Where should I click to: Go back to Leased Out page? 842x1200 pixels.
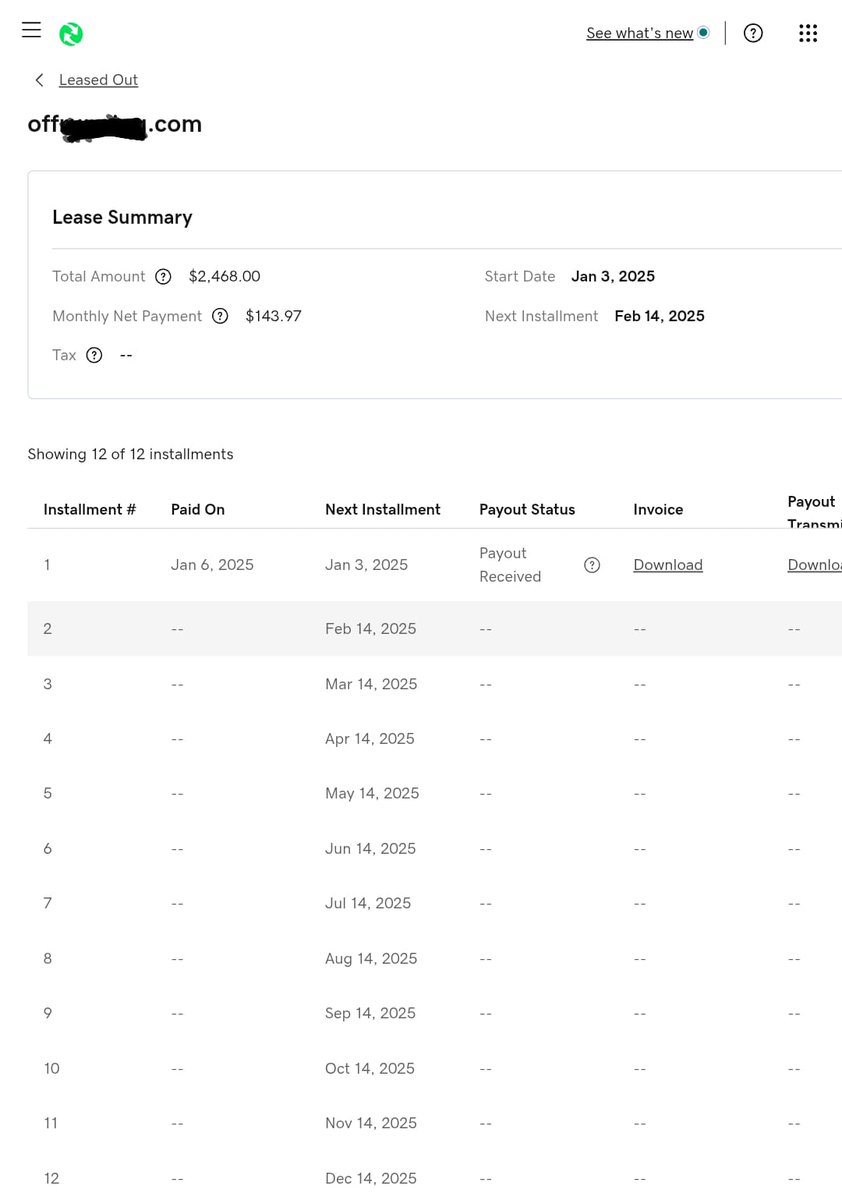pos(98,80)
